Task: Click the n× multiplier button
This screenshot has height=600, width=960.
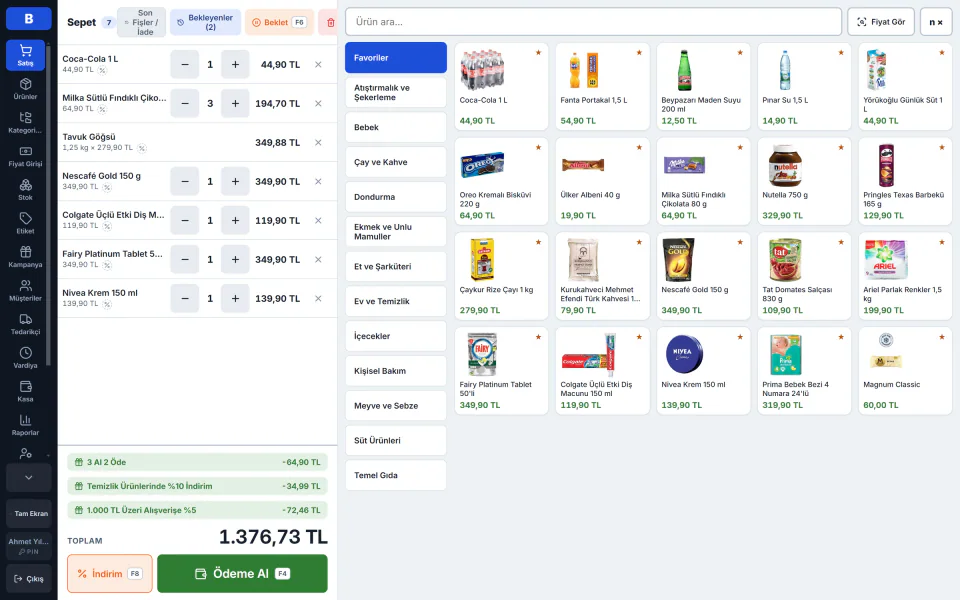Action: click(x=936, y=22)
